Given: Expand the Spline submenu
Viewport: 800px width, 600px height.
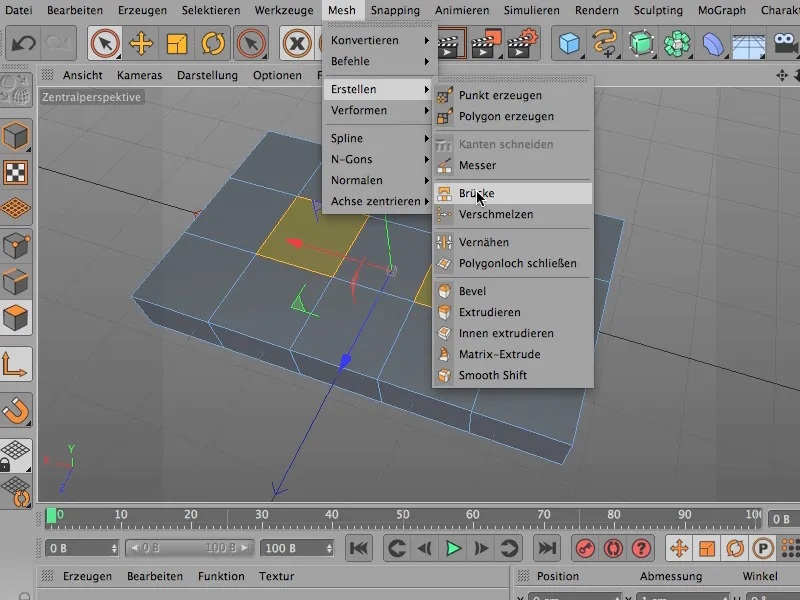Looking at the screenshot, I should click(378, 138).
